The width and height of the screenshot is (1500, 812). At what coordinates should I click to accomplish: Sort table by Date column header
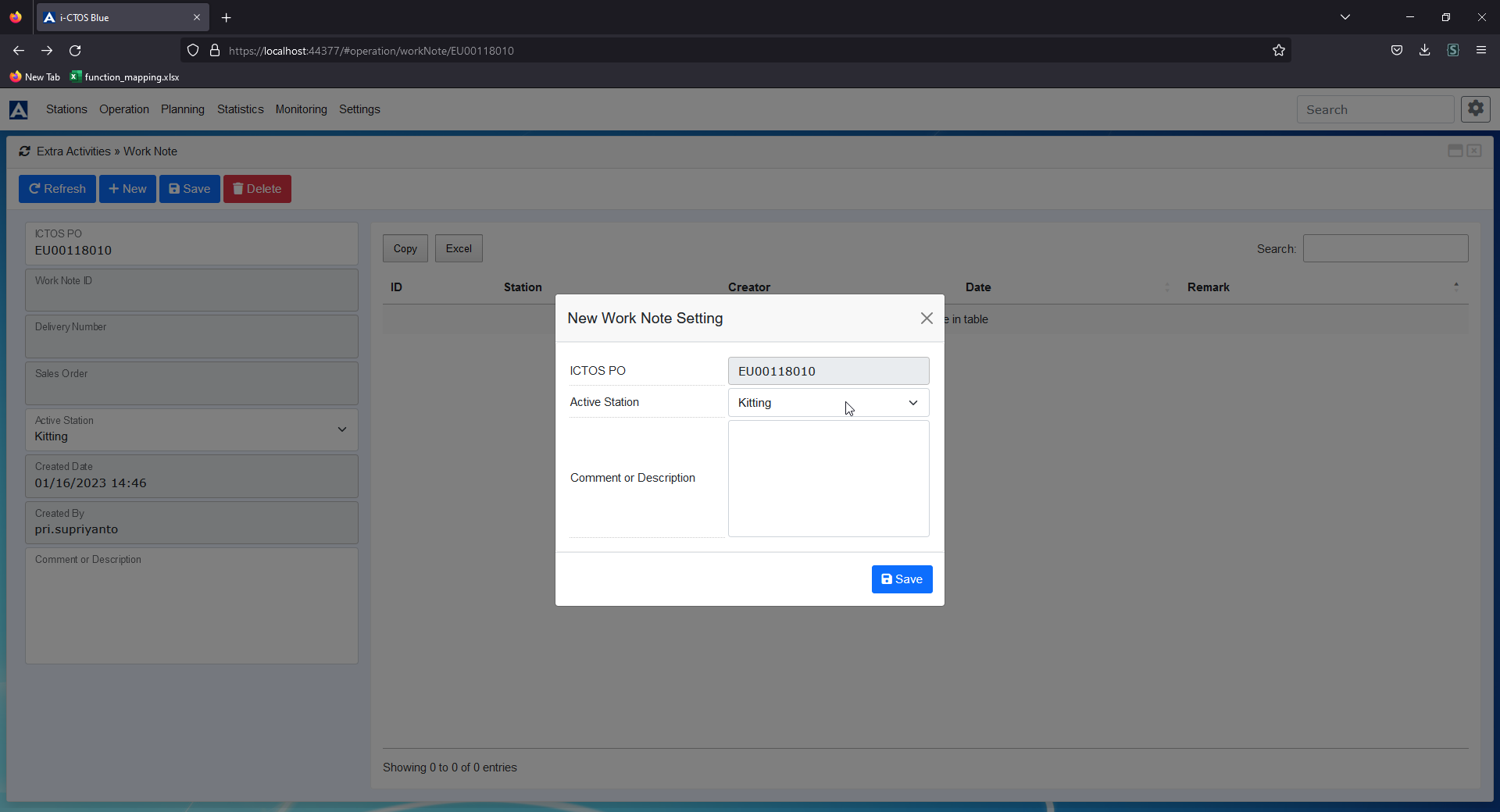[978, 287]
